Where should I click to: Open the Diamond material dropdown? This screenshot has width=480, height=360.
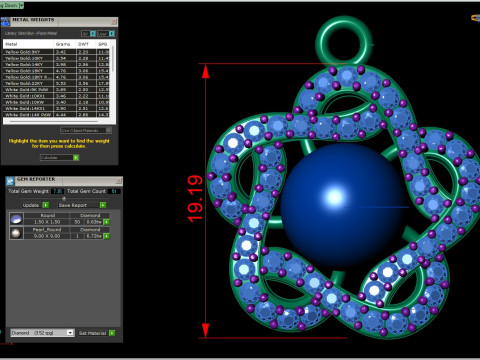pos(42,333)
